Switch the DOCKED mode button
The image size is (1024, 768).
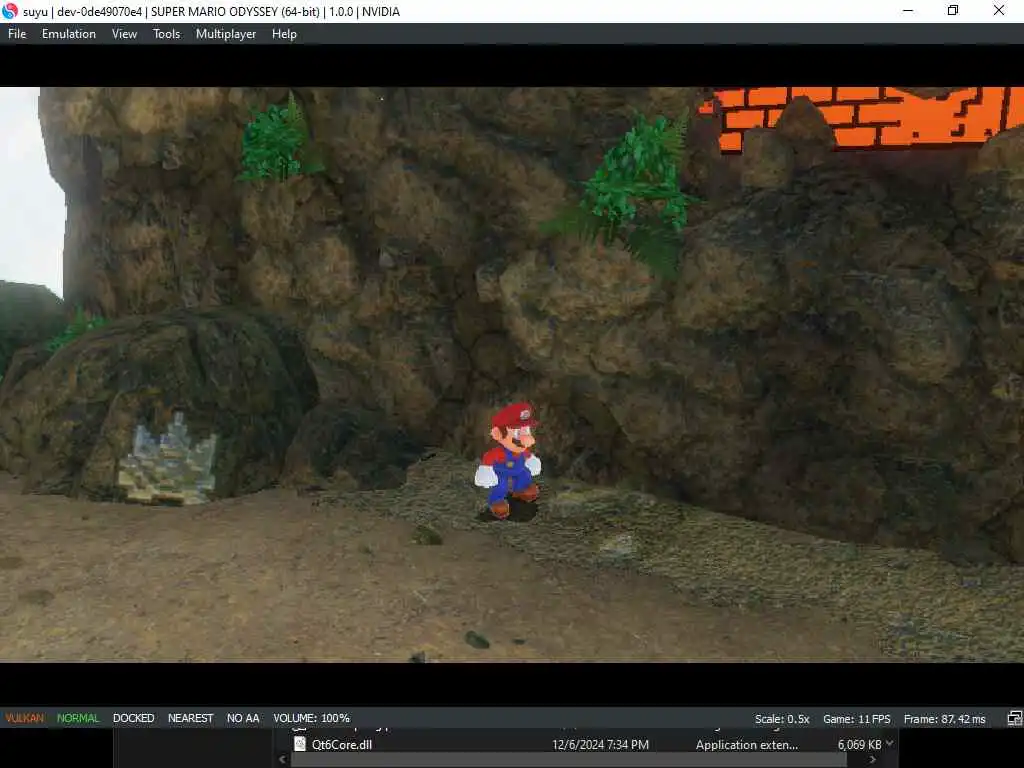pos(133,718)
